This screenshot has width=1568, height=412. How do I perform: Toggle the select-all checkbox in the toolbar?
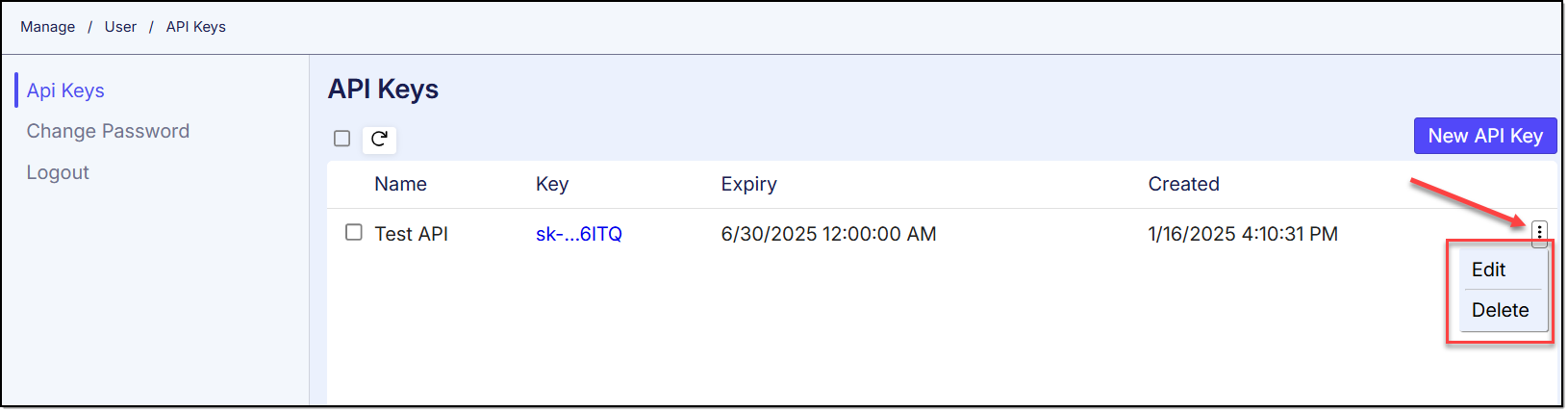pos(341,139)
